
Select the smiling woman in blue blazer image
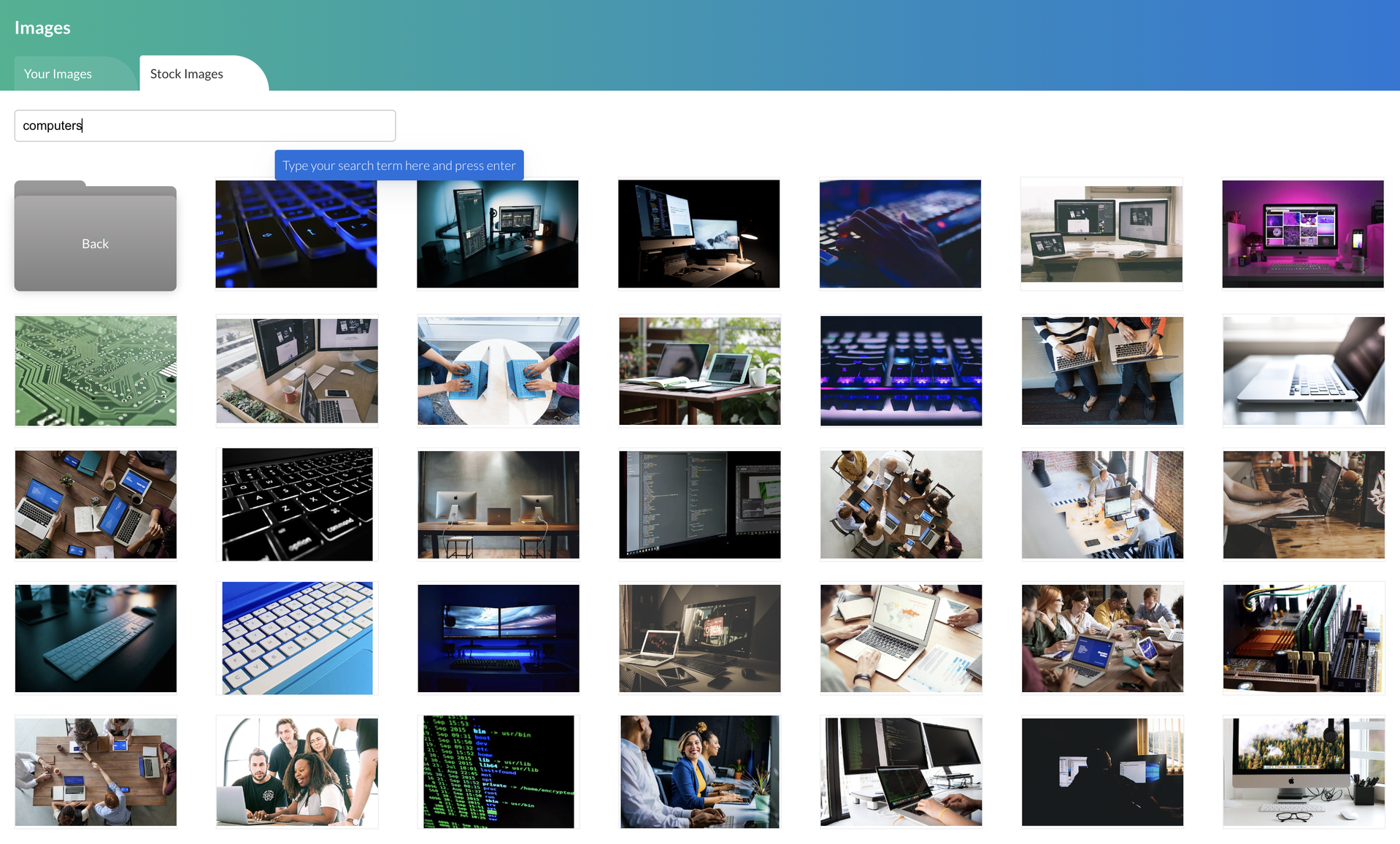pyautogui.click(x=699, y=772)
